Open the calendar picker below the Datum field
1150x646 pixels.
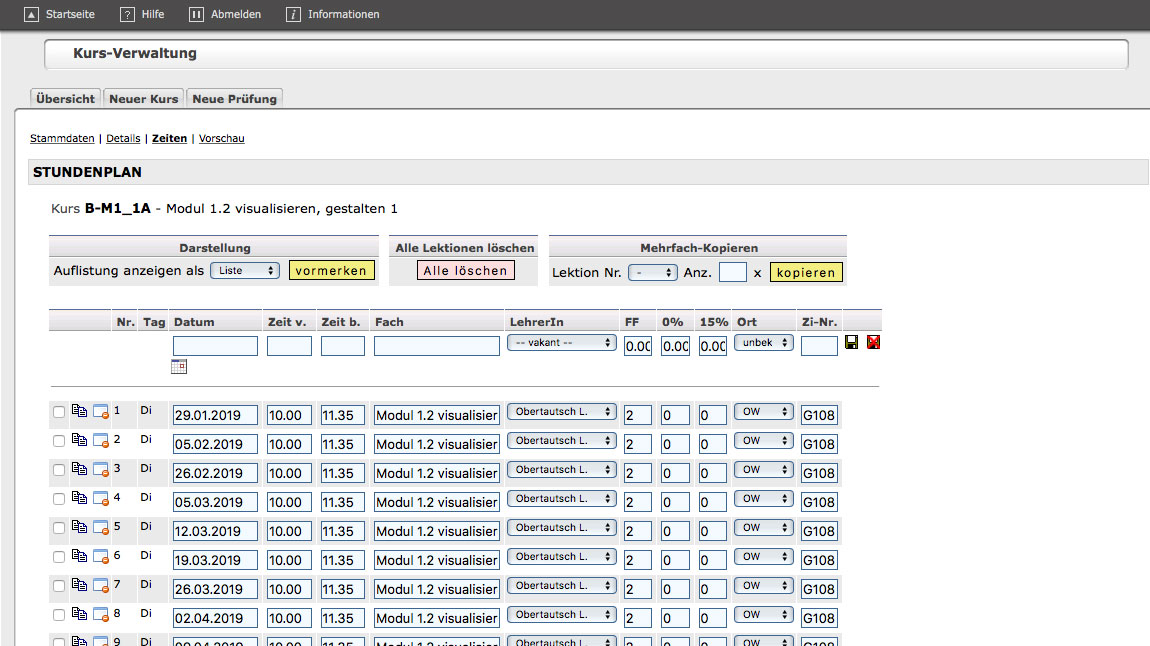click(179, 367)
